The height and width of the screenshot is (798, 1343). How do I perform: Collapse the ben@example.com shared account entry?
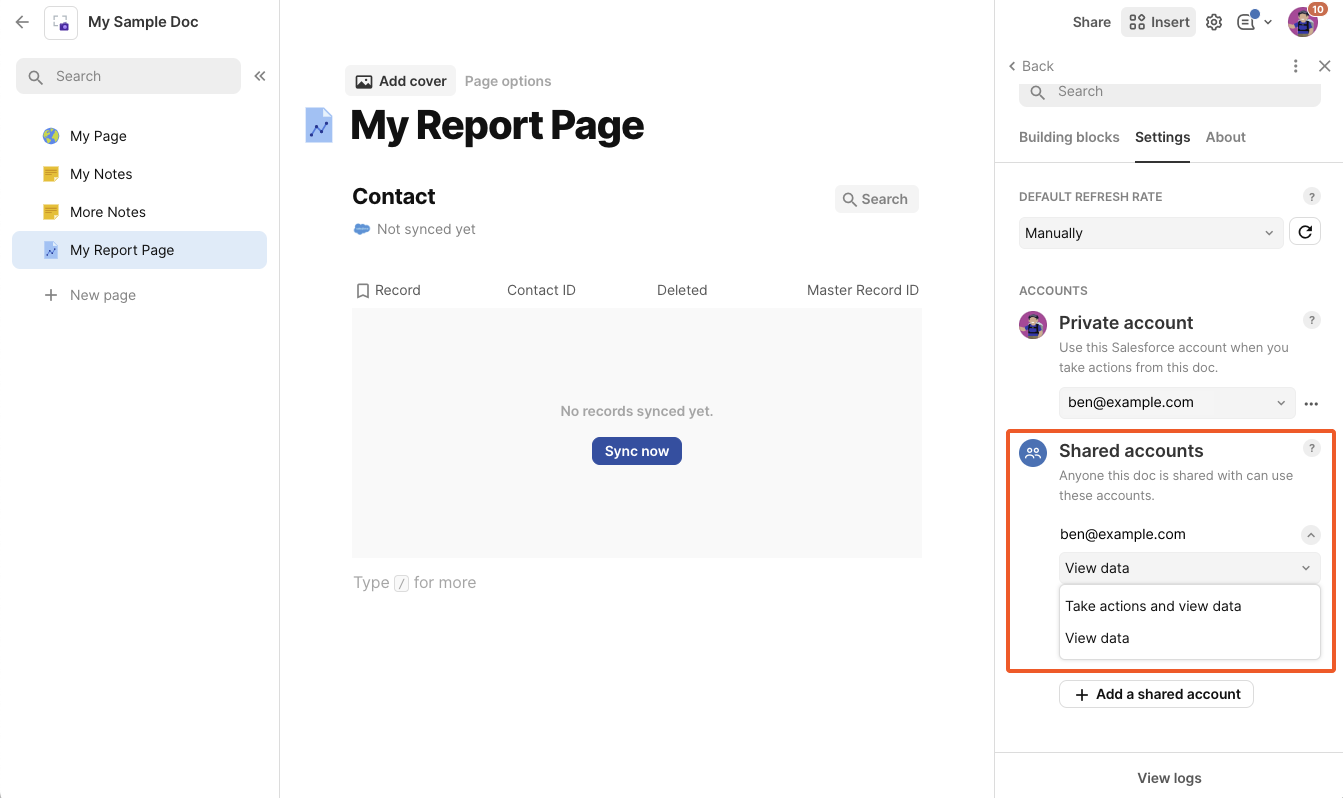click(x=1310, y=535)
